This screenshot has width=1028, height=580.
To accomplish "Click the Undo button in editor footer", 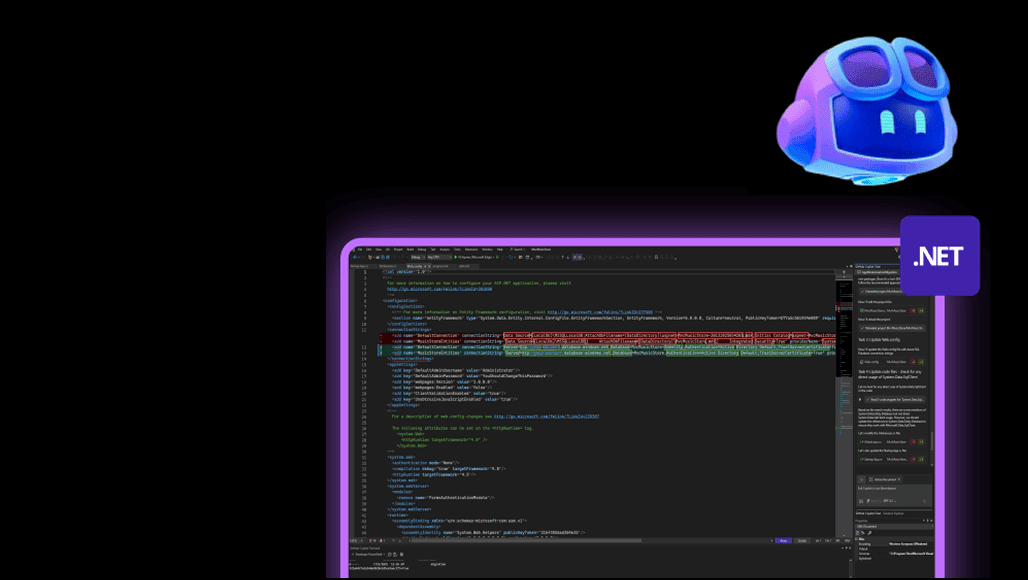I will point(802,541).
